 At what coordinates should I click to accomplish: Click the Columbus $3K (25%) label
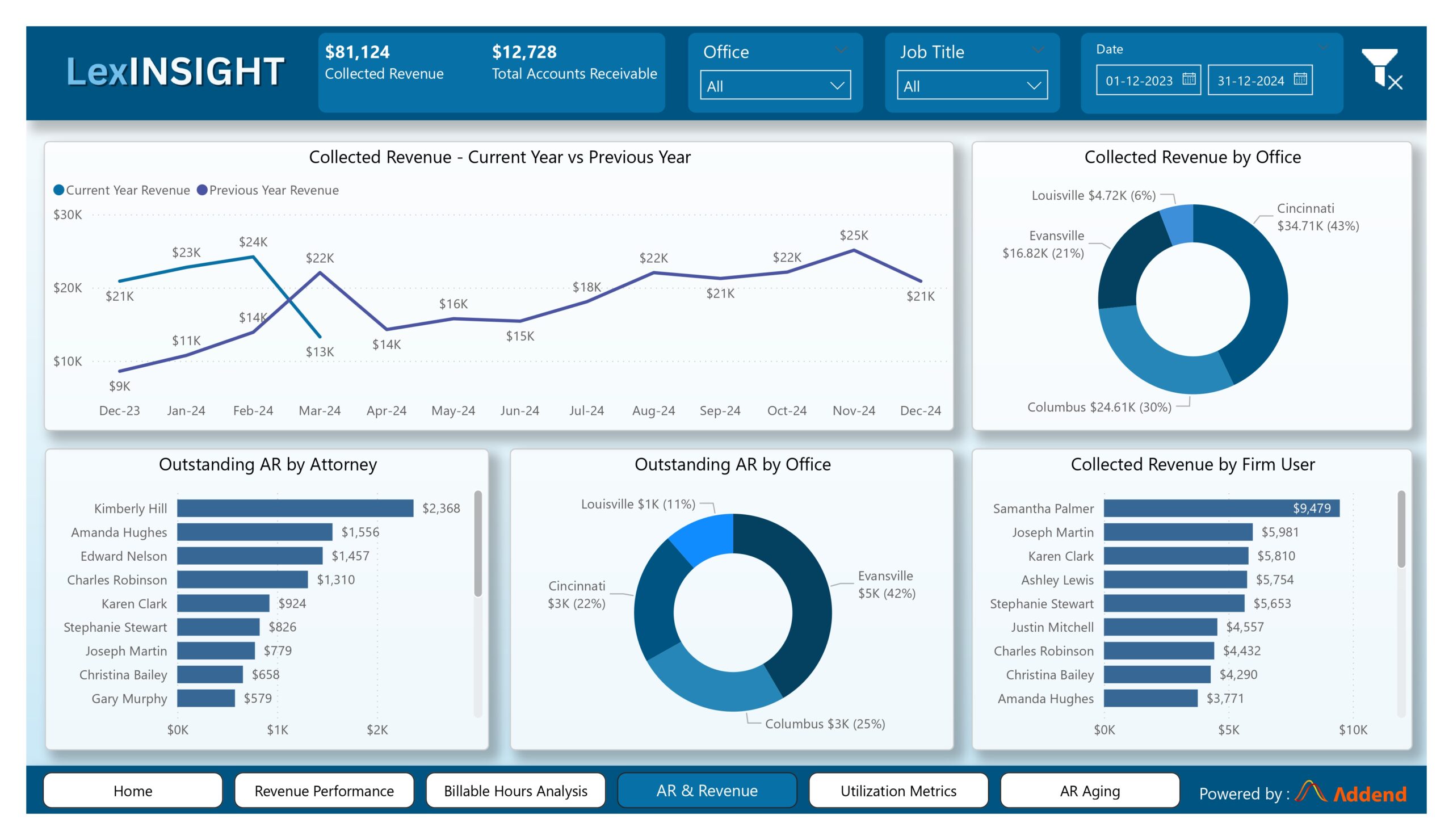tap(825, 724)
